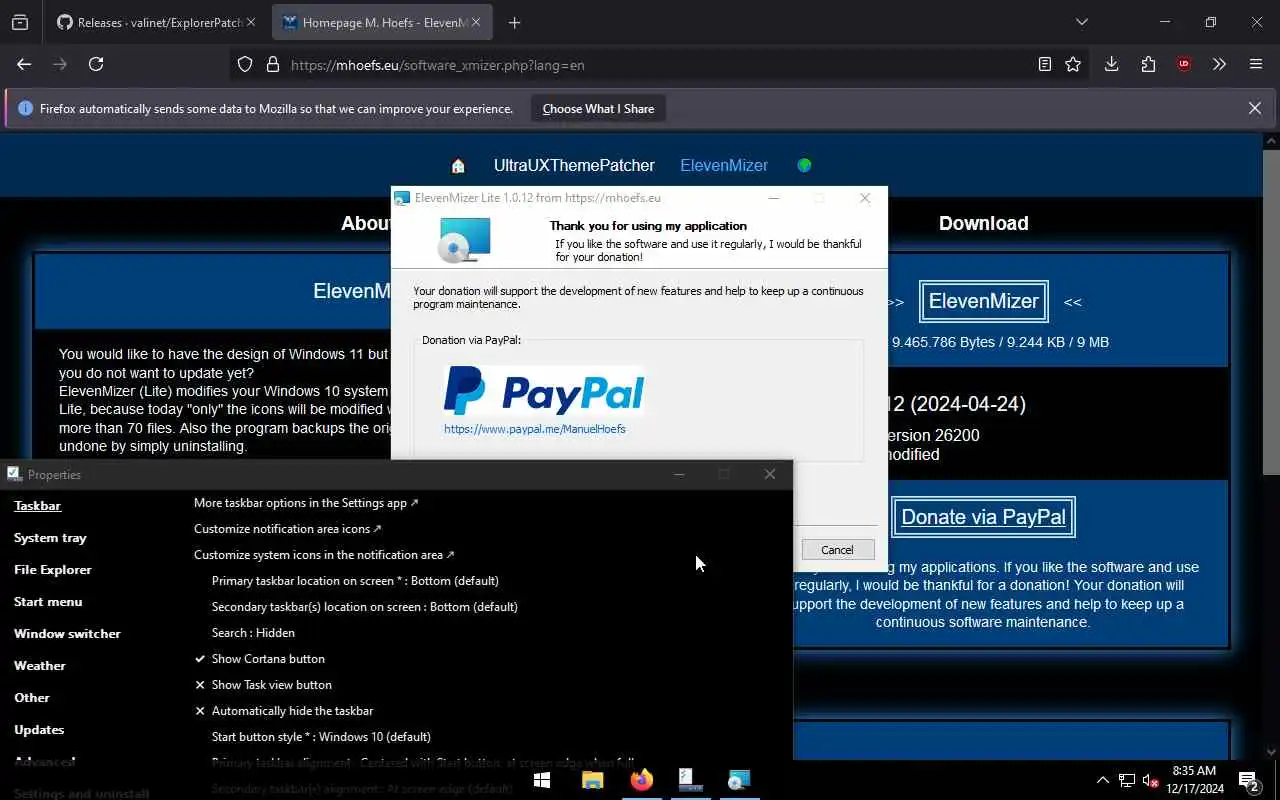
Task: Select File Explorer section in Properties
Action: tap(52, 570)
